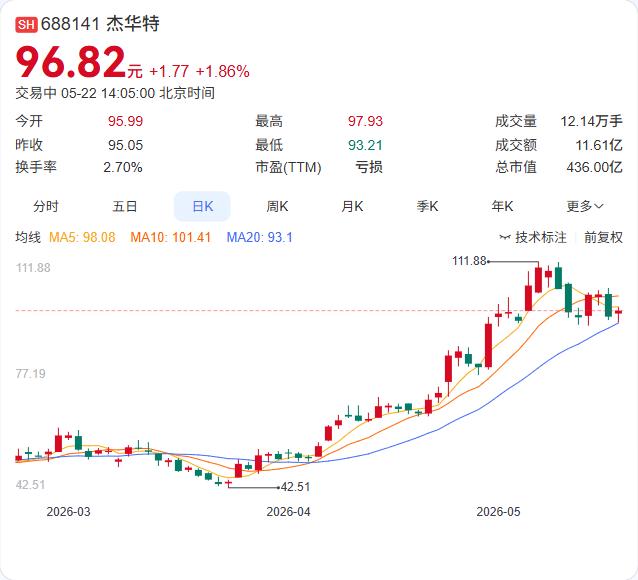Click the red SH exchange badge
This screenshot has height=580, width=638.
pyautogui.click(x=26, y=24)
